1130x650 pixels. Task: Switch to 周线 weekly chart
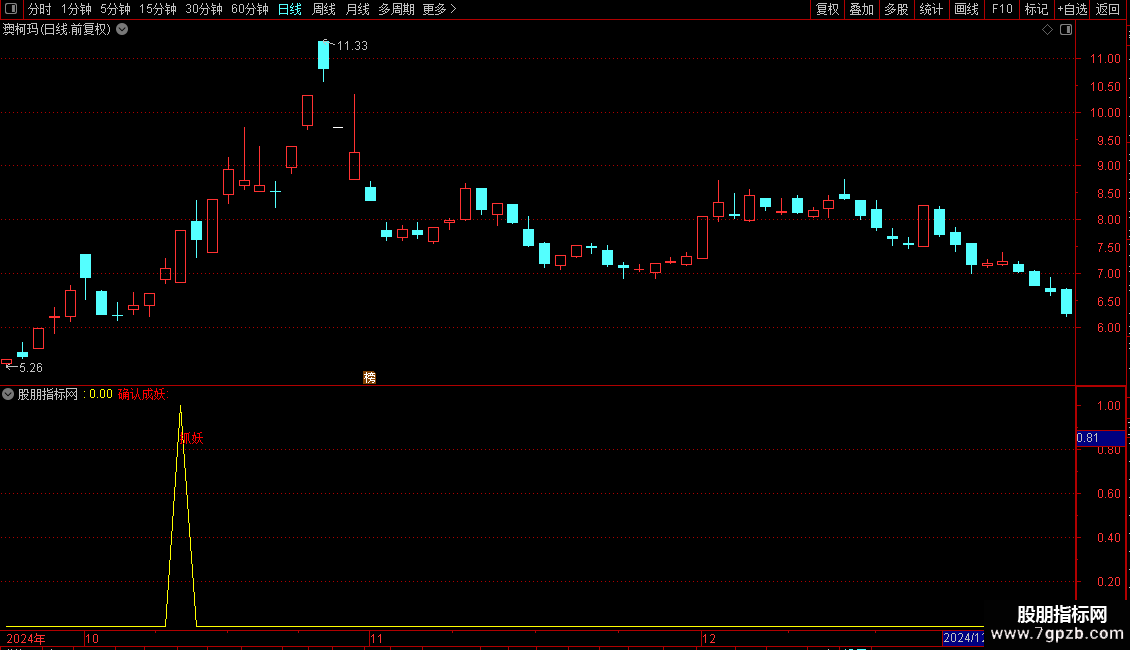tap(324, 9)
